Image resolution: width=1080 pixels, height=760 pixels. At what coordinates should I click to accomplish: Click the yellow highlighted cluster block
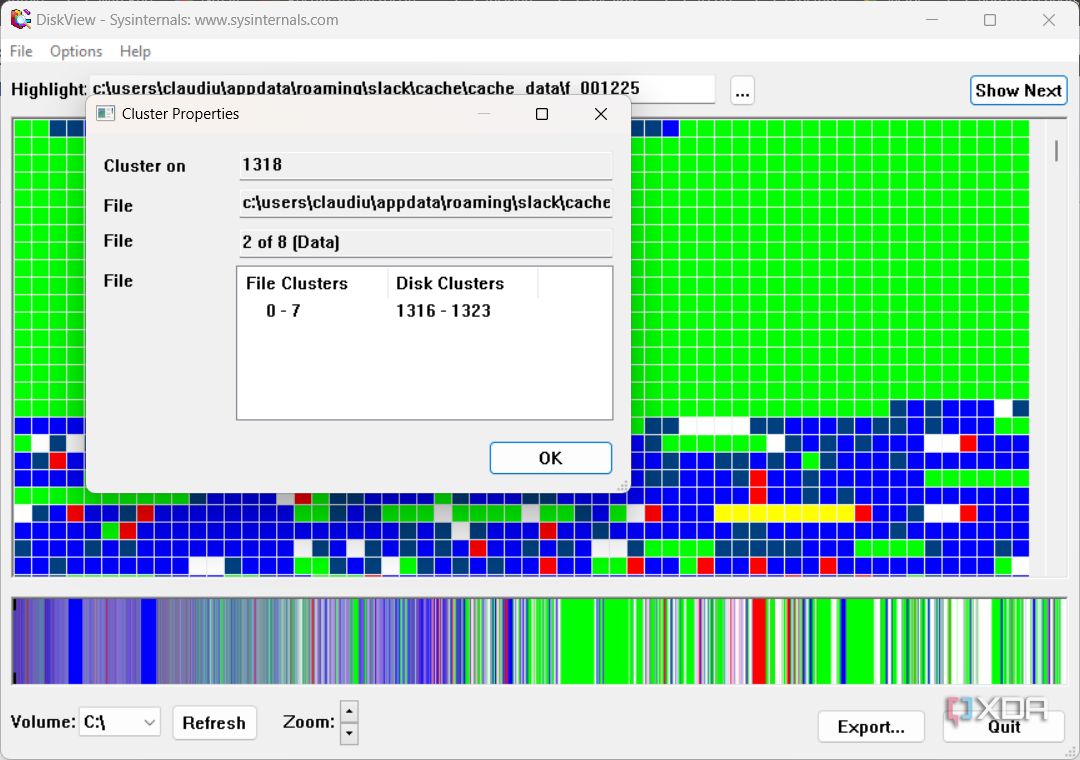click(785, 513)
